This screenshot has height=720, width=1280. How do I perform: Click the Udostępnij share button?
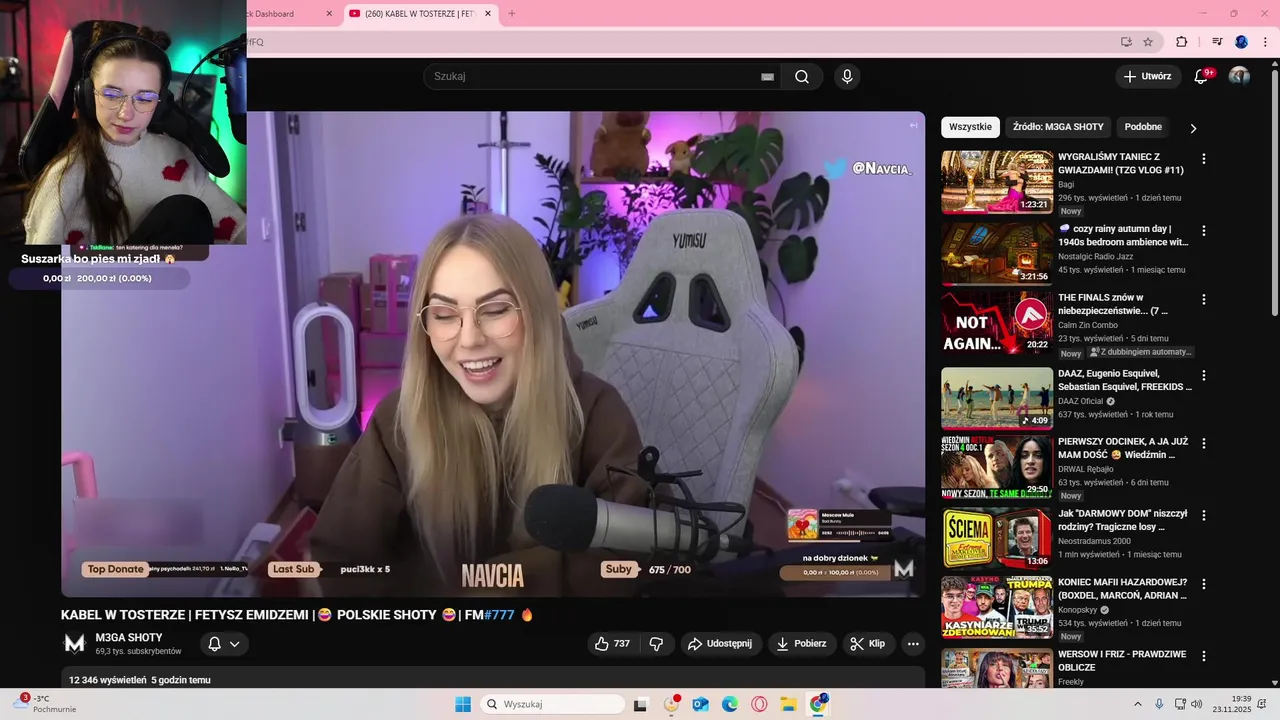(721, 644)
